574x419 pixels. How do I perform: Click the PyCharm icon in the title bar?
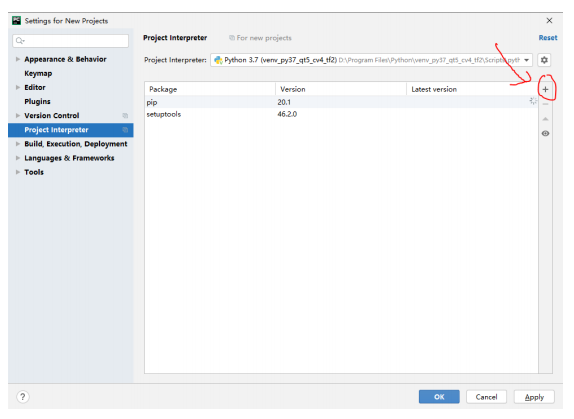pos(16,20)
